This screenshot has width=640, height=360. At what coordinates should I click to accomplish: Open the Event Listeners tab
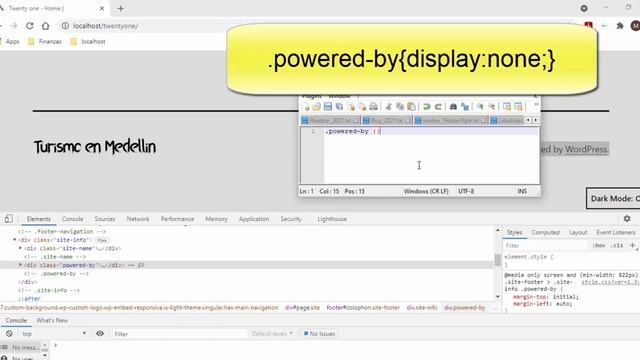616,232
